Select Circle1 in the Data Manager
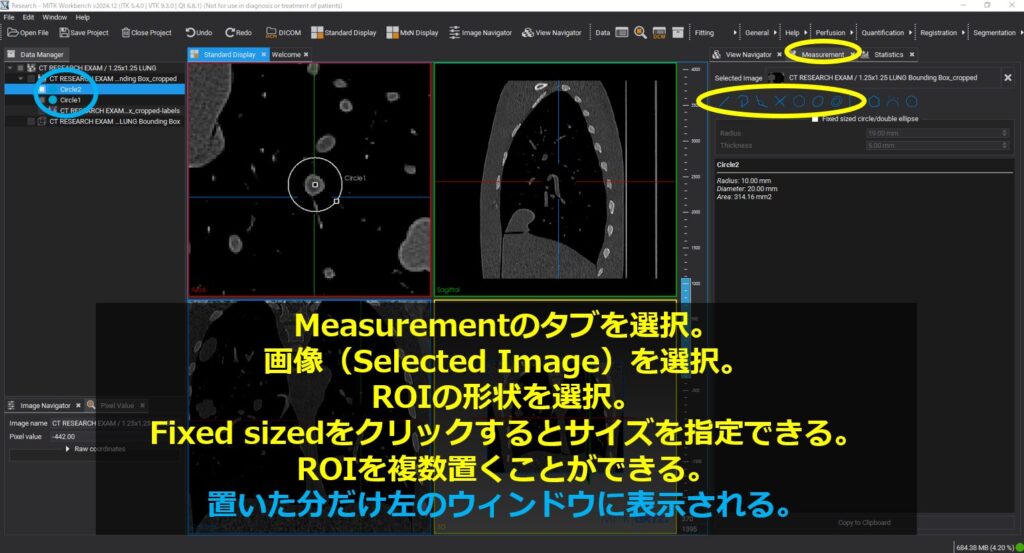This screenshot has width=1024, height=553. (70, 100)
